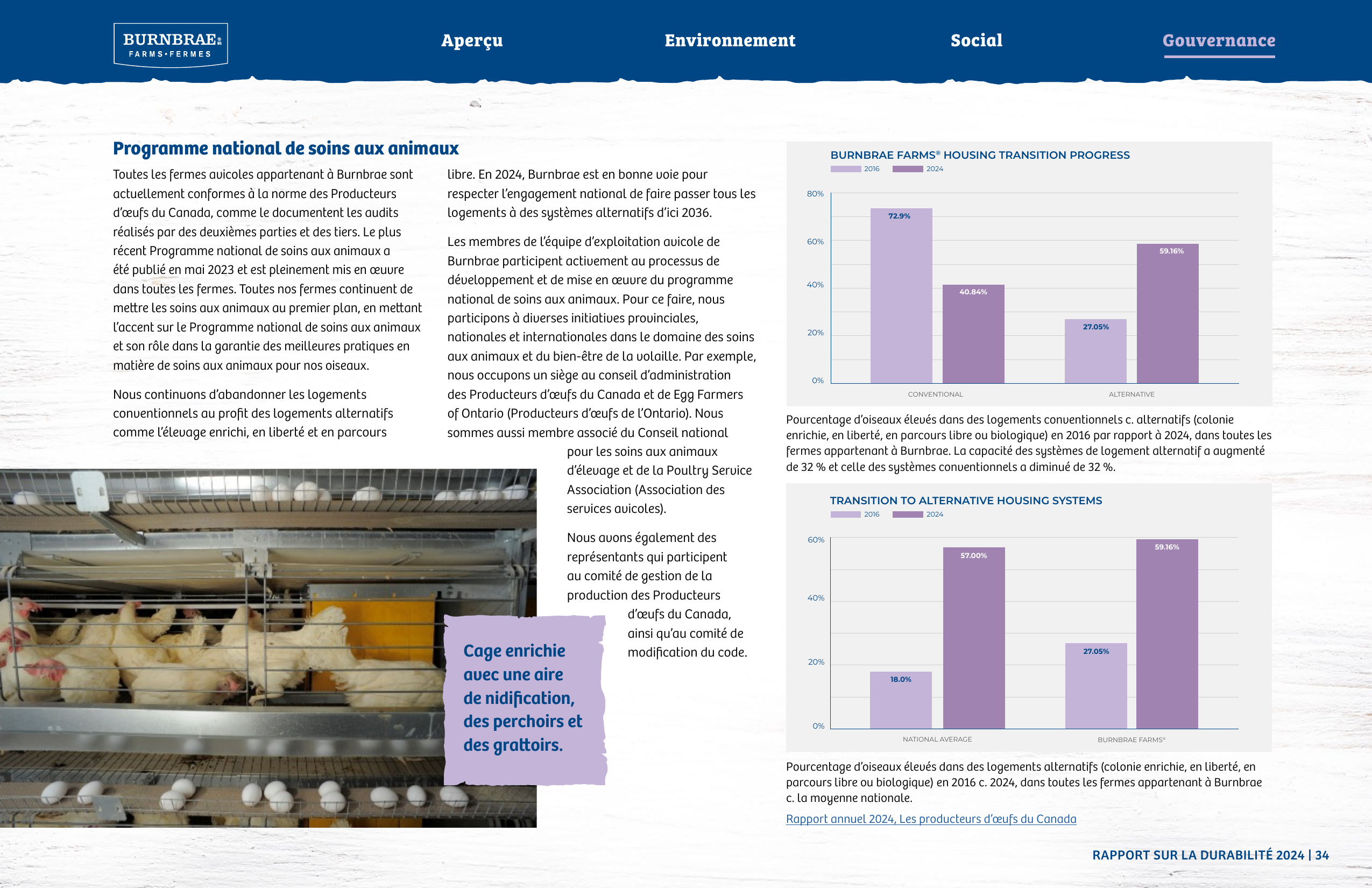Click the caption starting 'Pourcentage d'oiseaux élevés dans des logements alternatifs'
The image size is (1372, 888).
click(1024, 783)
